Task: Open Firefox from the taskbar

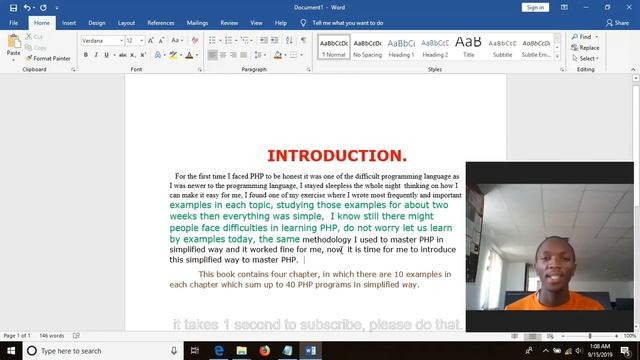Action: click(264, 351)
